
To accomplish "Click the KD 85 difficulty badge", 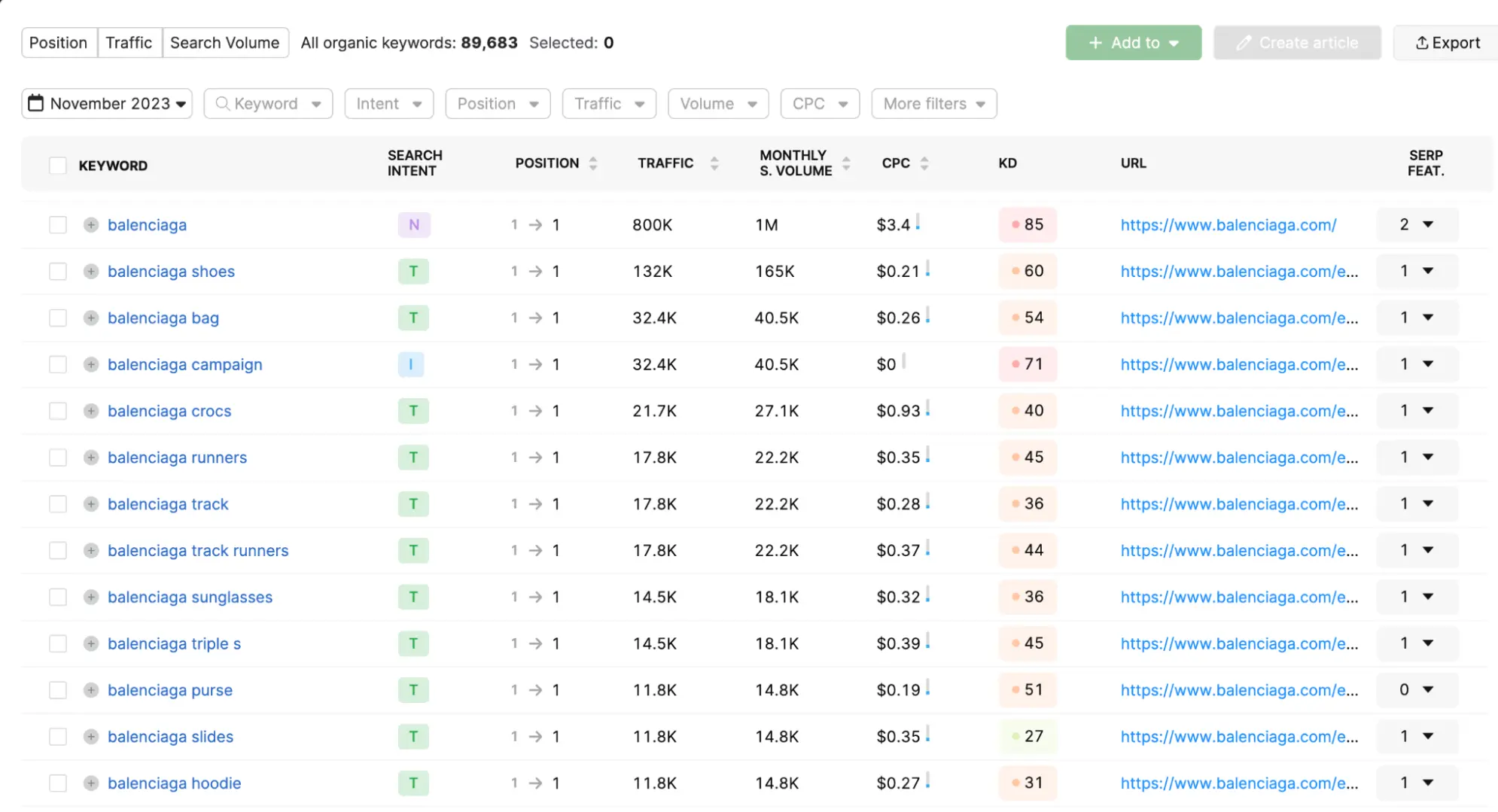I will point(1028,225).
